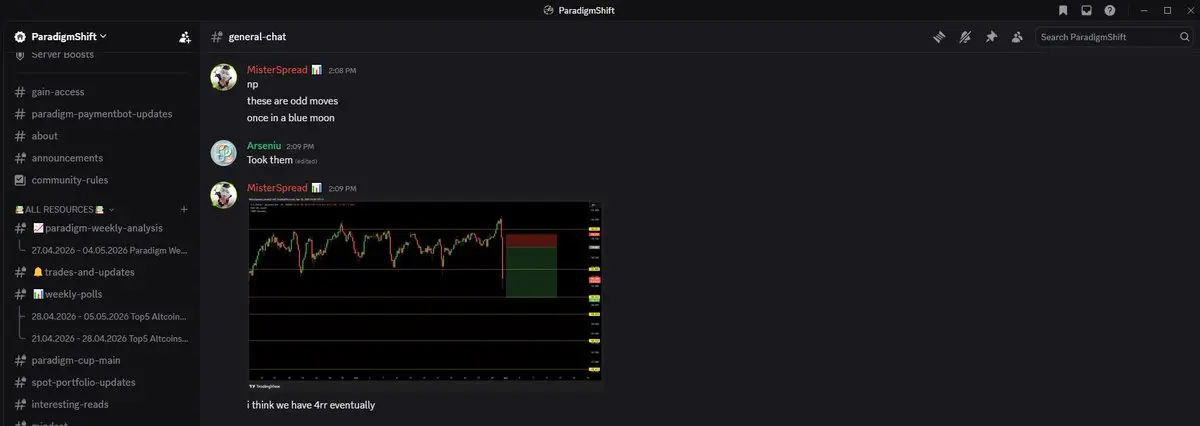The image size is (1200, 426).
Task: Open the Inbox
Action: pyautogui.click(x=1086, y=10)
